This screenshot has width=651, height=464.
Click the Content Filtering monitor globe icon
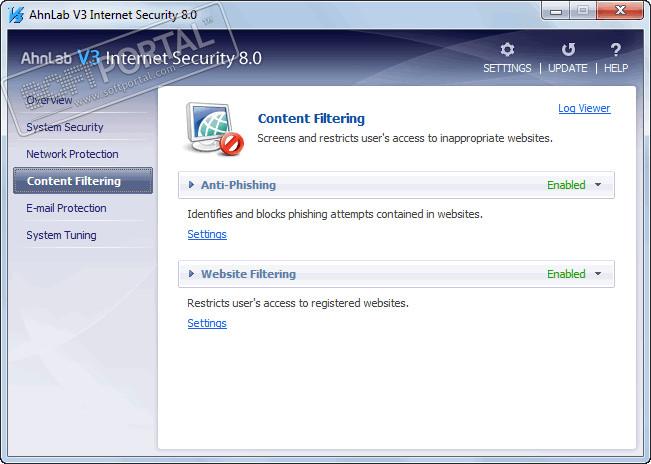point(214,129)
